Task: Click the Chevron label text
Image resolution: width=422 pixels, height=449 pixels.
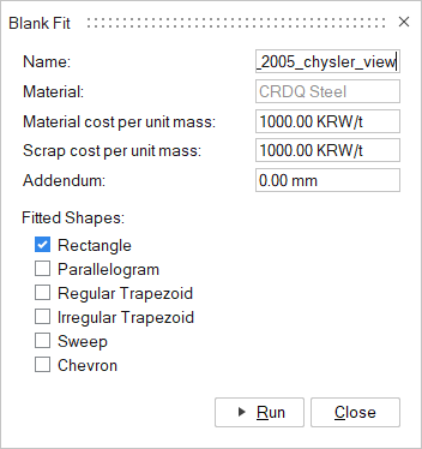Action: [x=88, y=365]
